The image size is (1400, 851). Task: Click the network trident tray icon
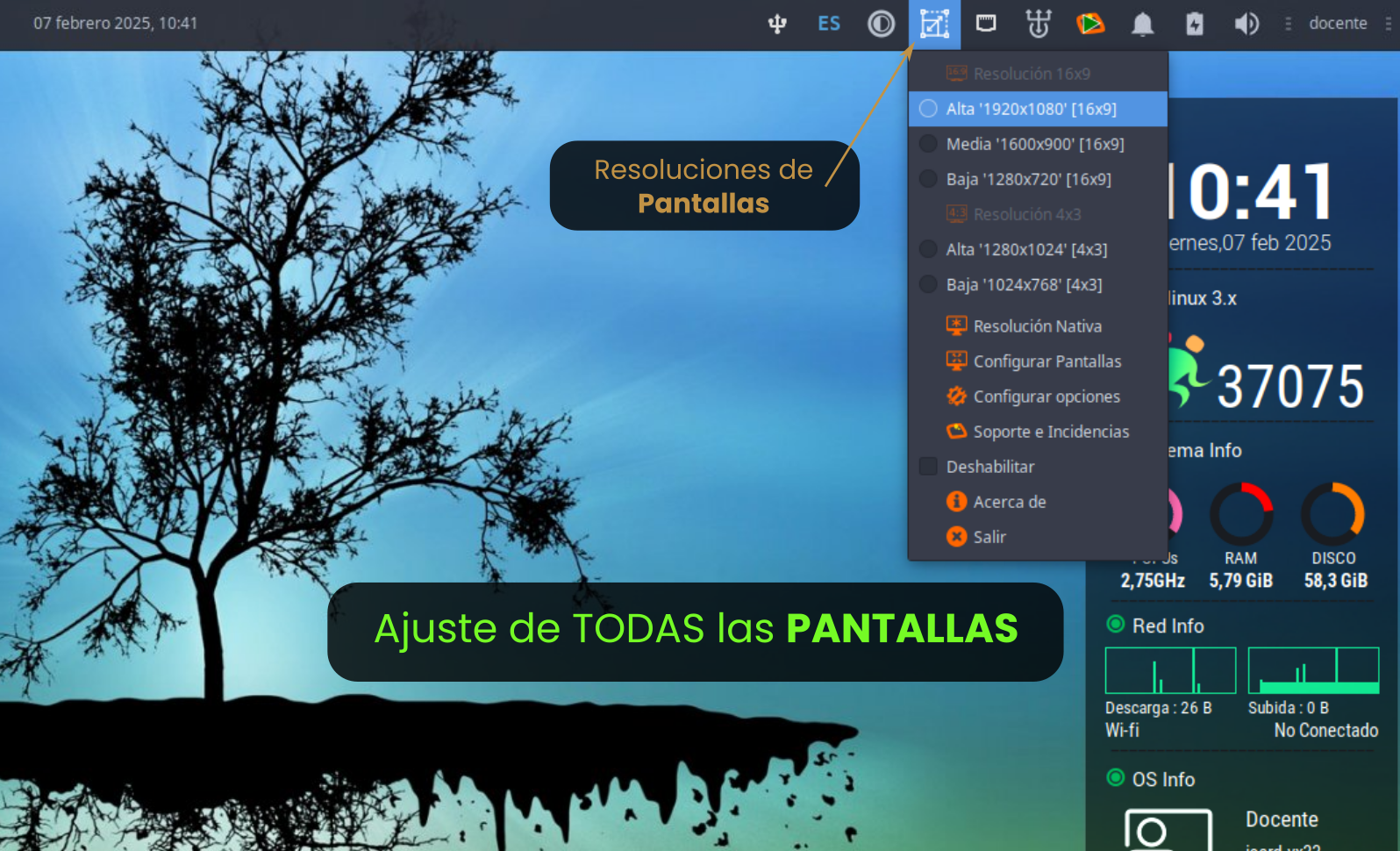(x=1039, y=24)
